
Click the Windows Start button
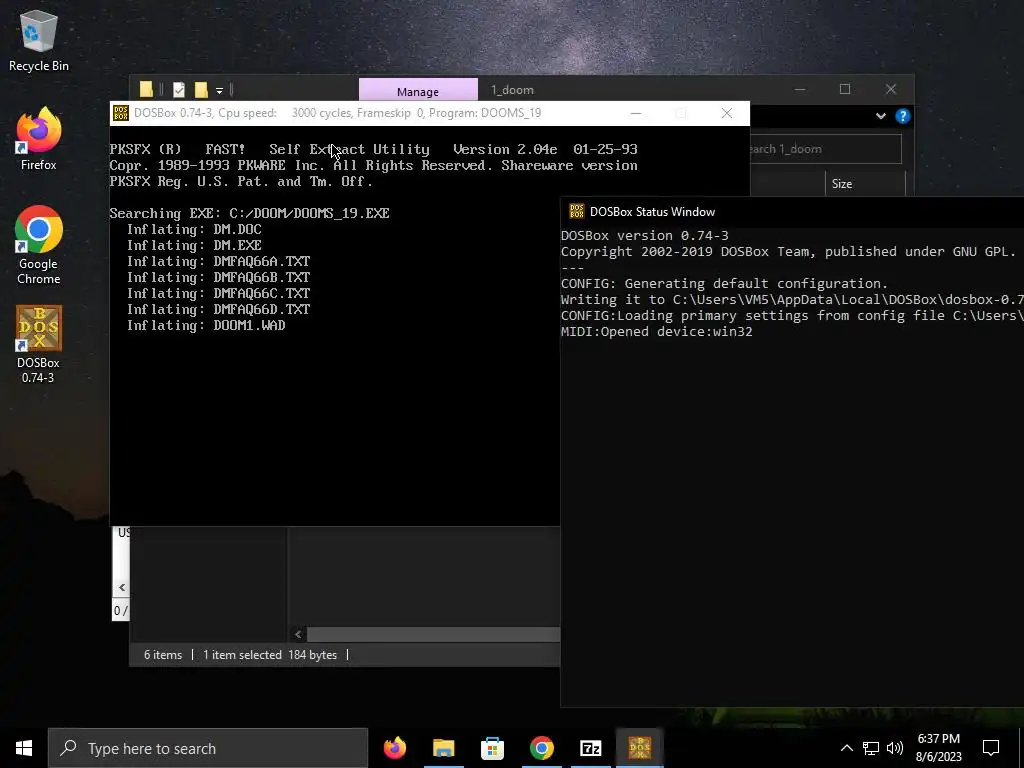(x=24, y=748)
